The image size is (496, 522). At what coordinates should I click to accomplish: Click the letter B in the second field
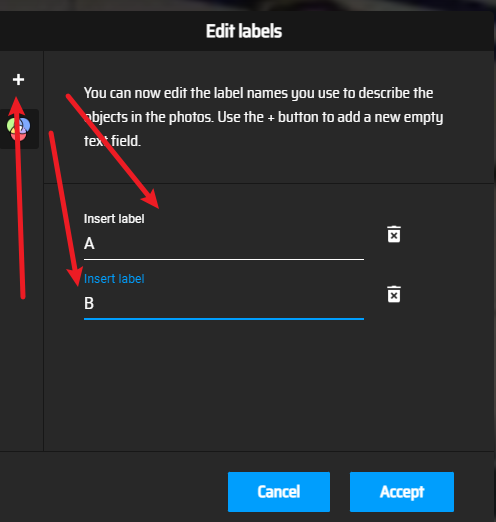point(89,304)
